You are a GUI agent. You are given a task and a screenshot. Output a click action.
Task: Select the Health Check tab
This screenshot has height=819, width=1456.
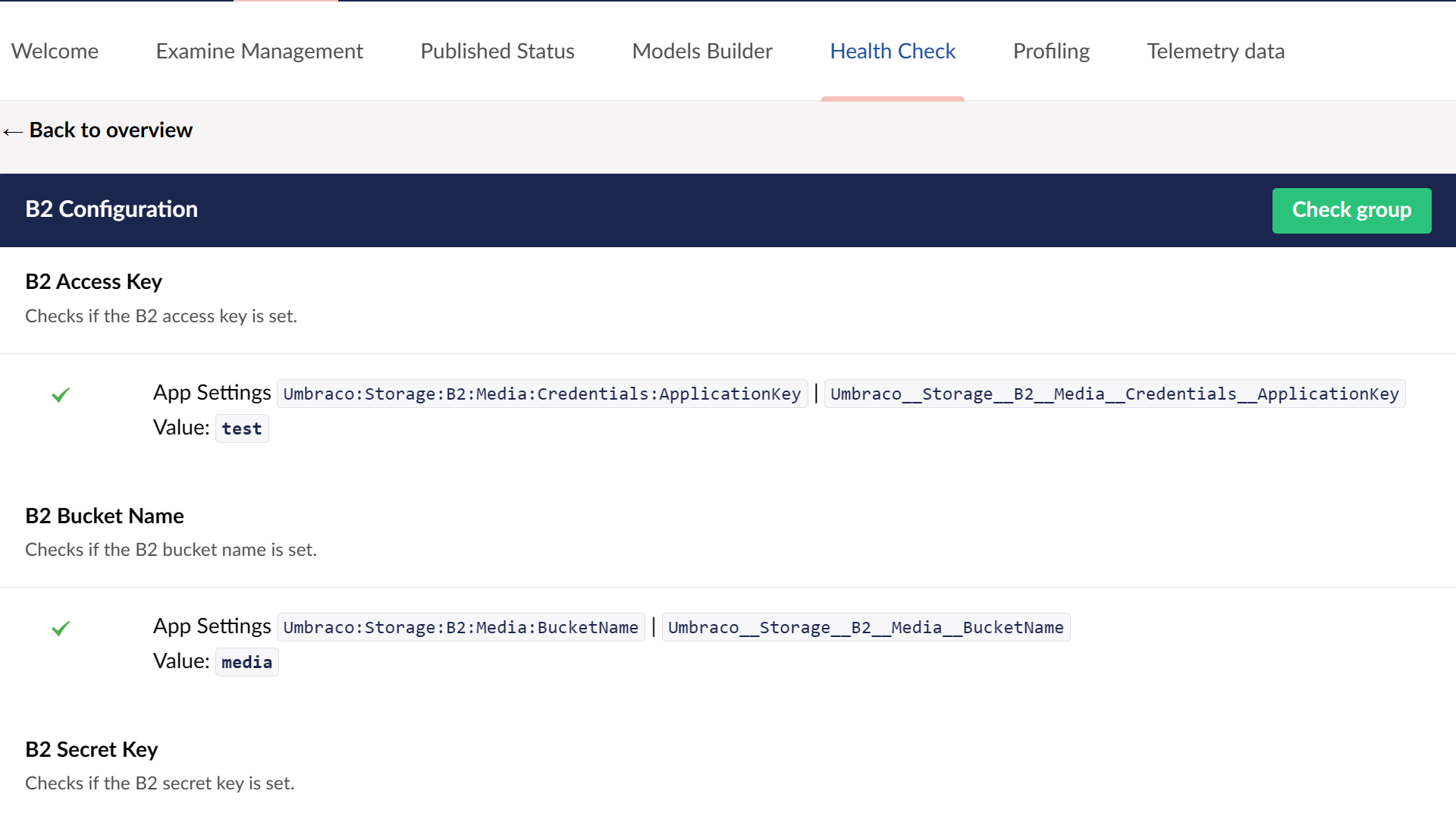(x=893, y=51)
